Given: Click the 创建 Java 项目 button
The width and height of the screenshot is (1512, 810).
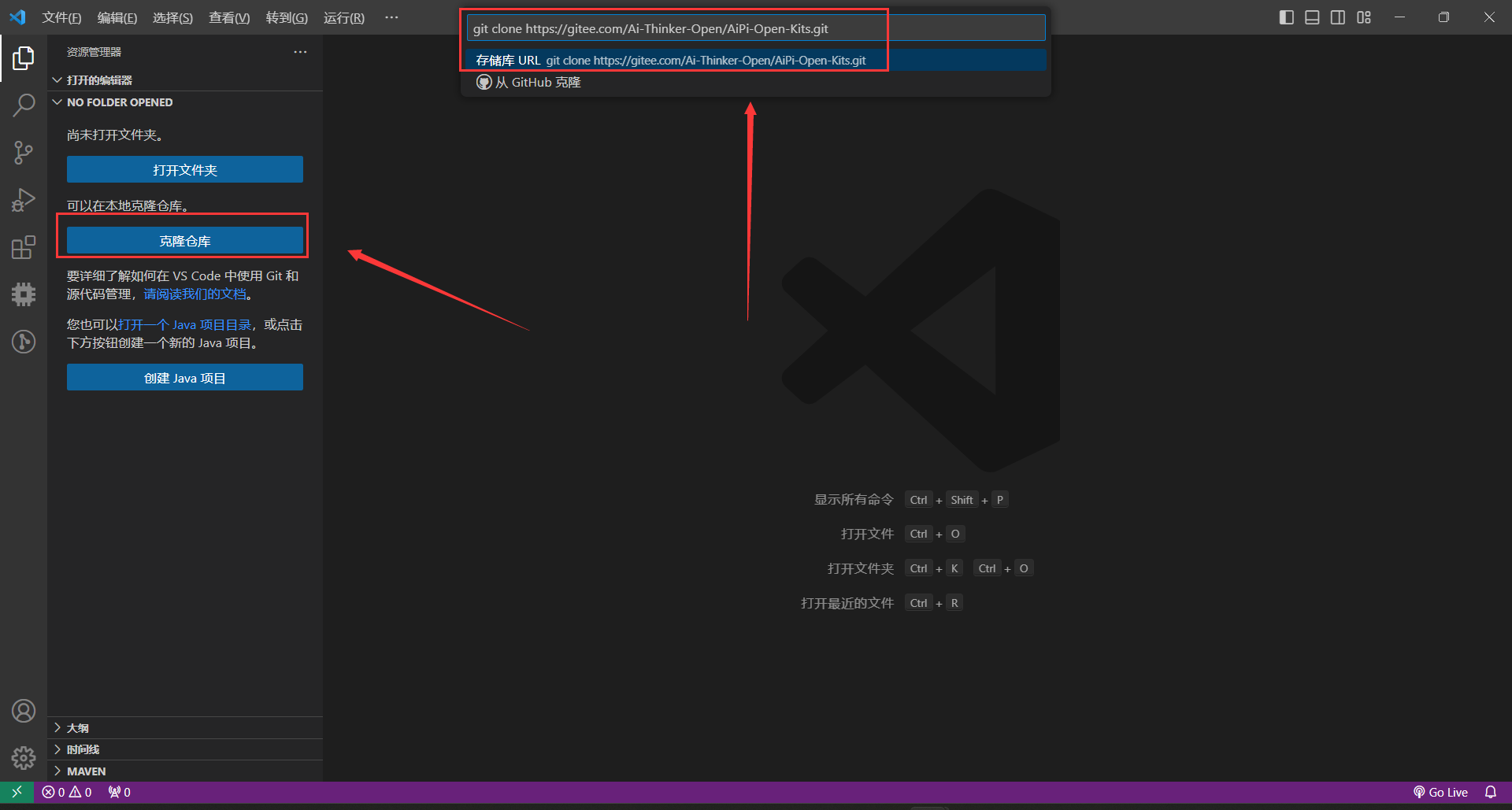Looking at the screenshot, I should pyautogui.click(x=185, y=378).
